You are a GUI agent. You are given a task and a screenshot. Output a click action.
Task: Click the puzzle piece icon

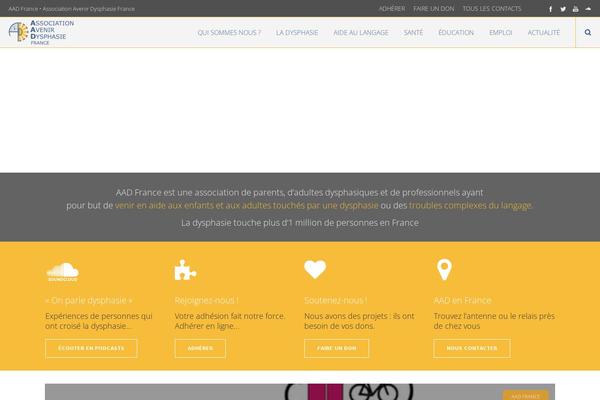[185, 270]
